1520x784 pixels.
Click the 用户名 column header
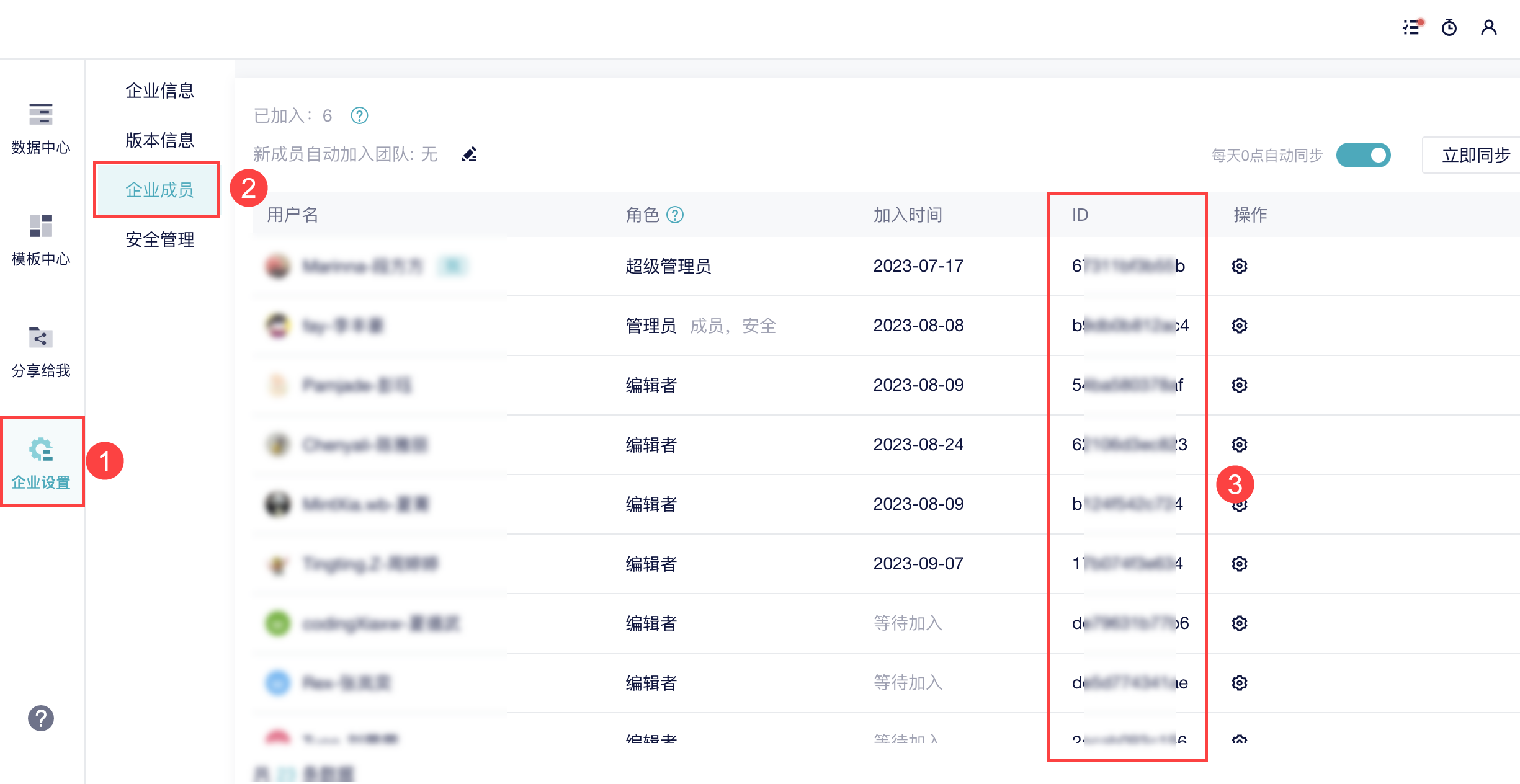(292, 215)
